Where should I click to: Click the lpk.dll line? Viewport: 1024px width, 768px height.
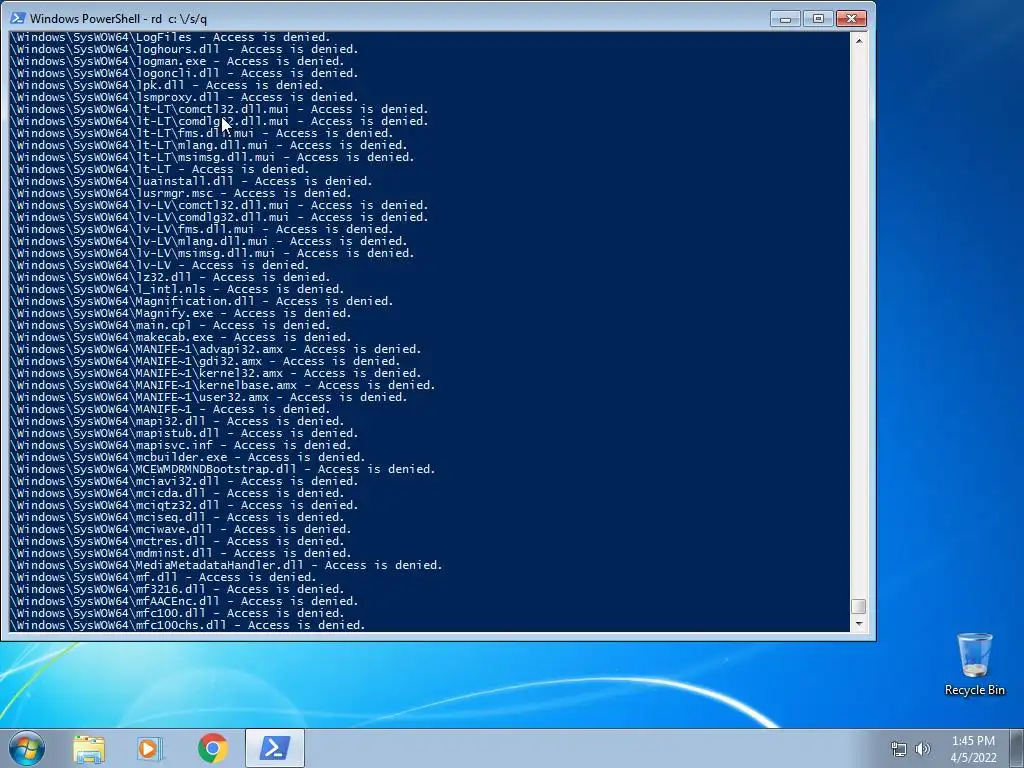point(167,85)
